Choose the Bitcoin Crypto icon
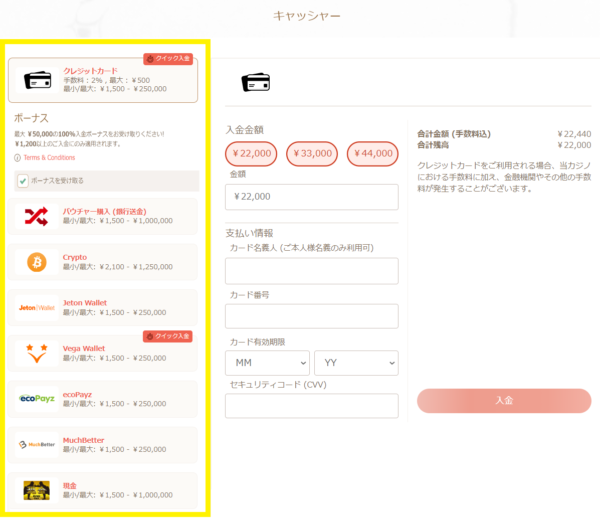The height and width of the screenshot is (519, 600). coord(37,262)
